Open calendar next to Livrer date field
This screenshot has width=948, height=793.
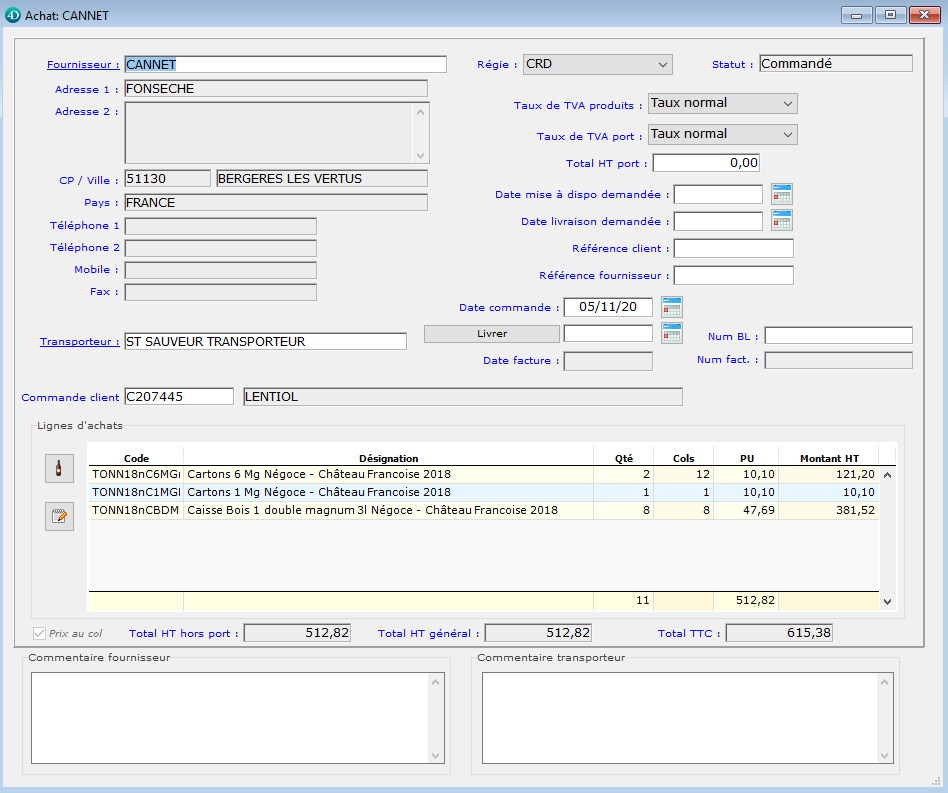click(672, 333)
